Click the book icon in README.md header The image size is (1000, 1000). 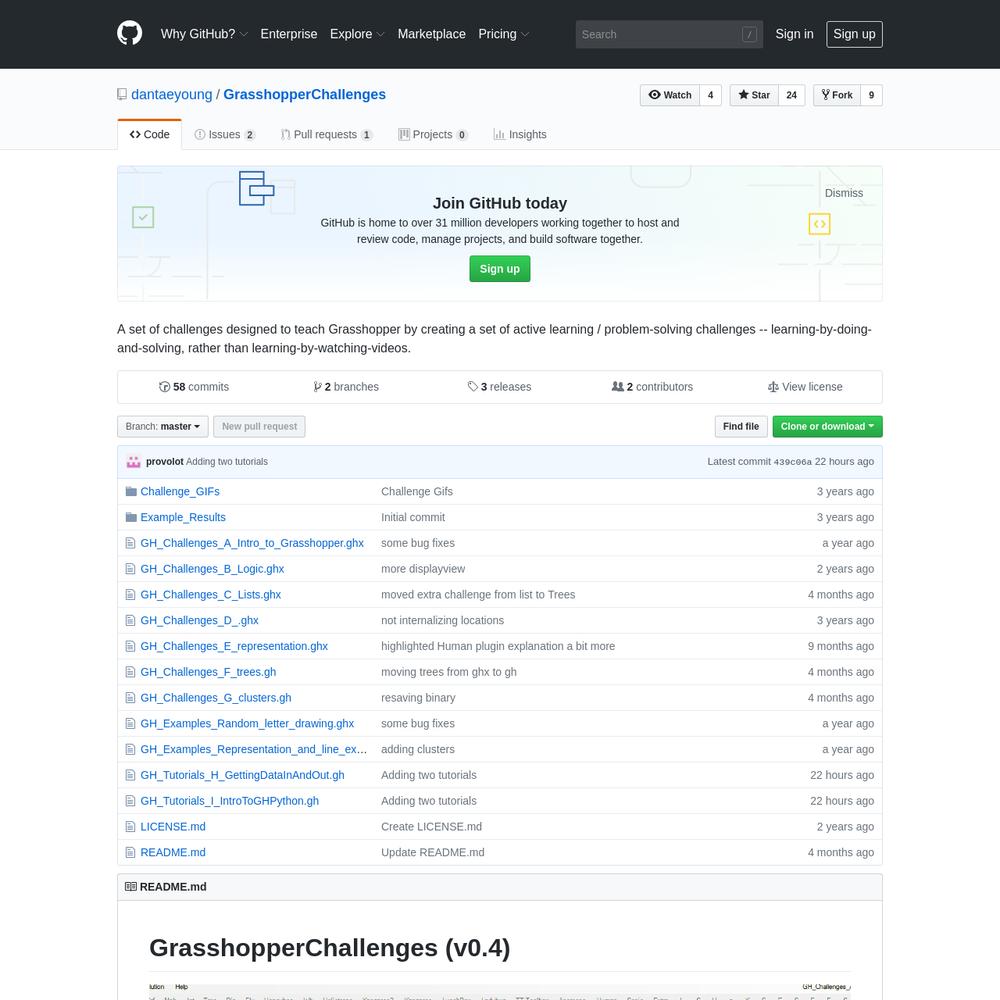pyautogui.click(x=131, y=886)
